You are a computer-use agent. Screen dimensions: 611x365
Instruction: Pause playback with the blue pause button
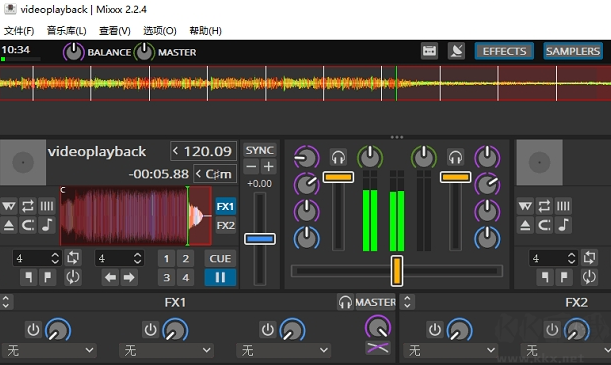(x=220, y=277)
